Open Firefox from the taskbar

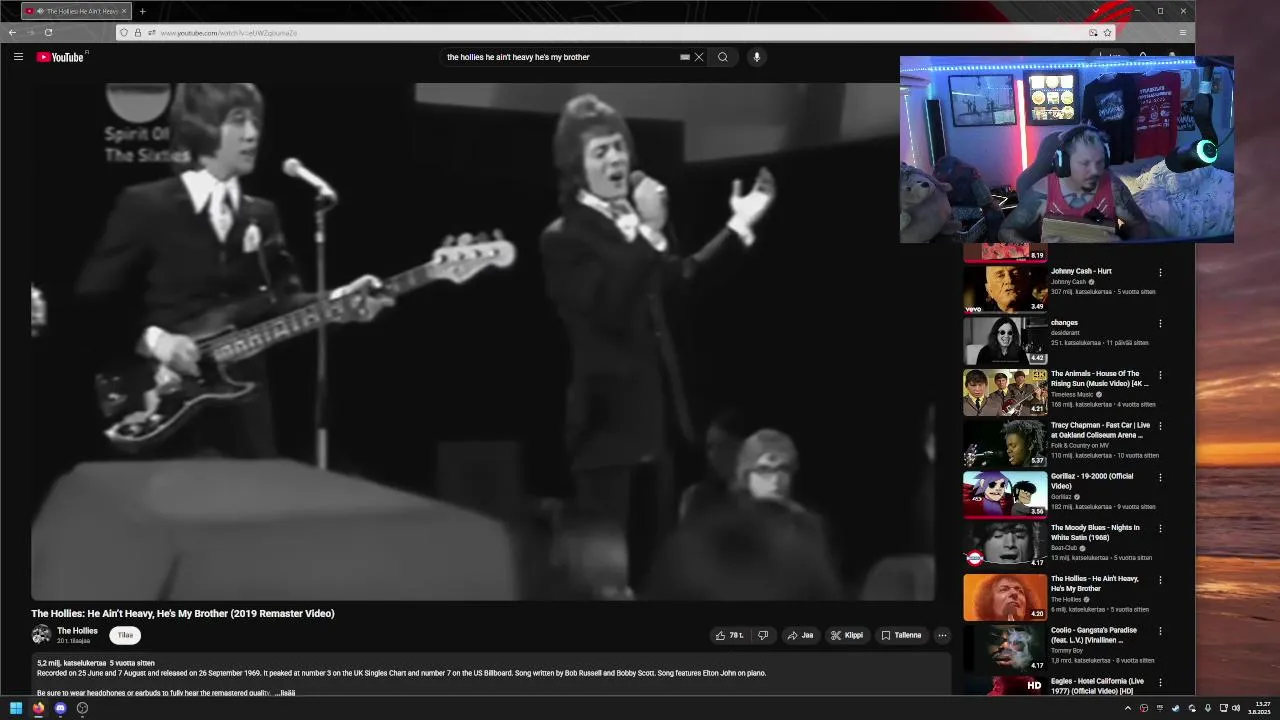click(x=38, y=708)
